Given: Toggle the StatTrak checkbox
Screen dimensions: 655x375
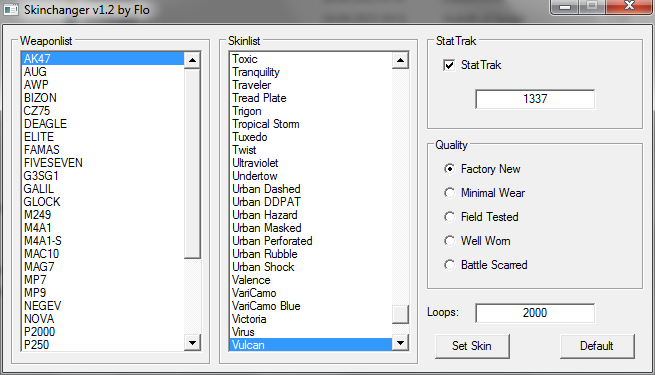Looking at the screenshot, I should coord(449,65).
